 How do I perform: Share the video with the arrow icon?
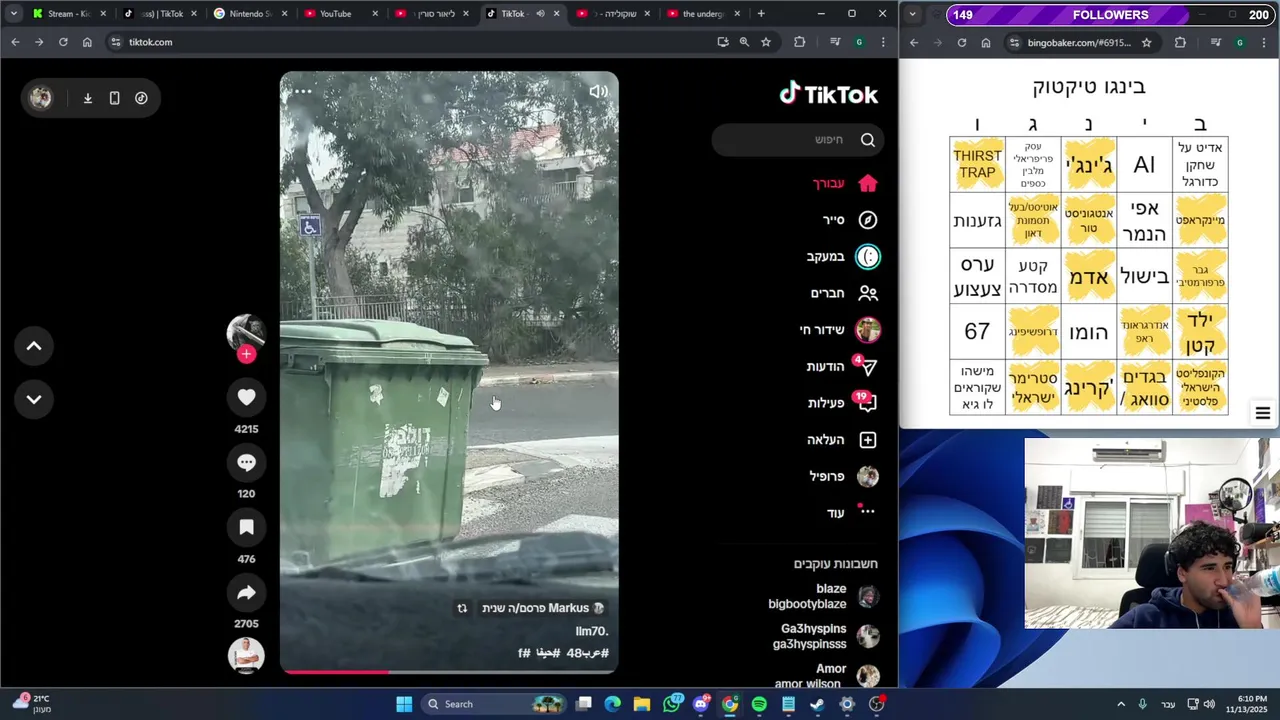pyautogui.click(x=246, y=593)
